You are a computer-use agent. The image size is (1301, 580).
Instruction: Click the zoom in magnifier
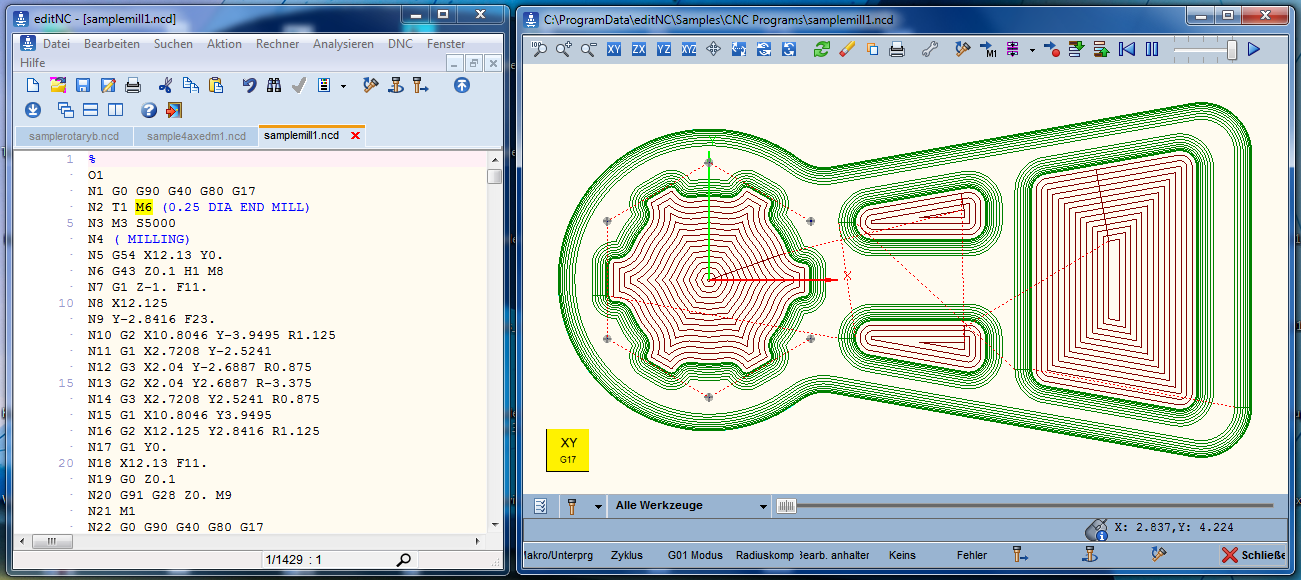564,49
